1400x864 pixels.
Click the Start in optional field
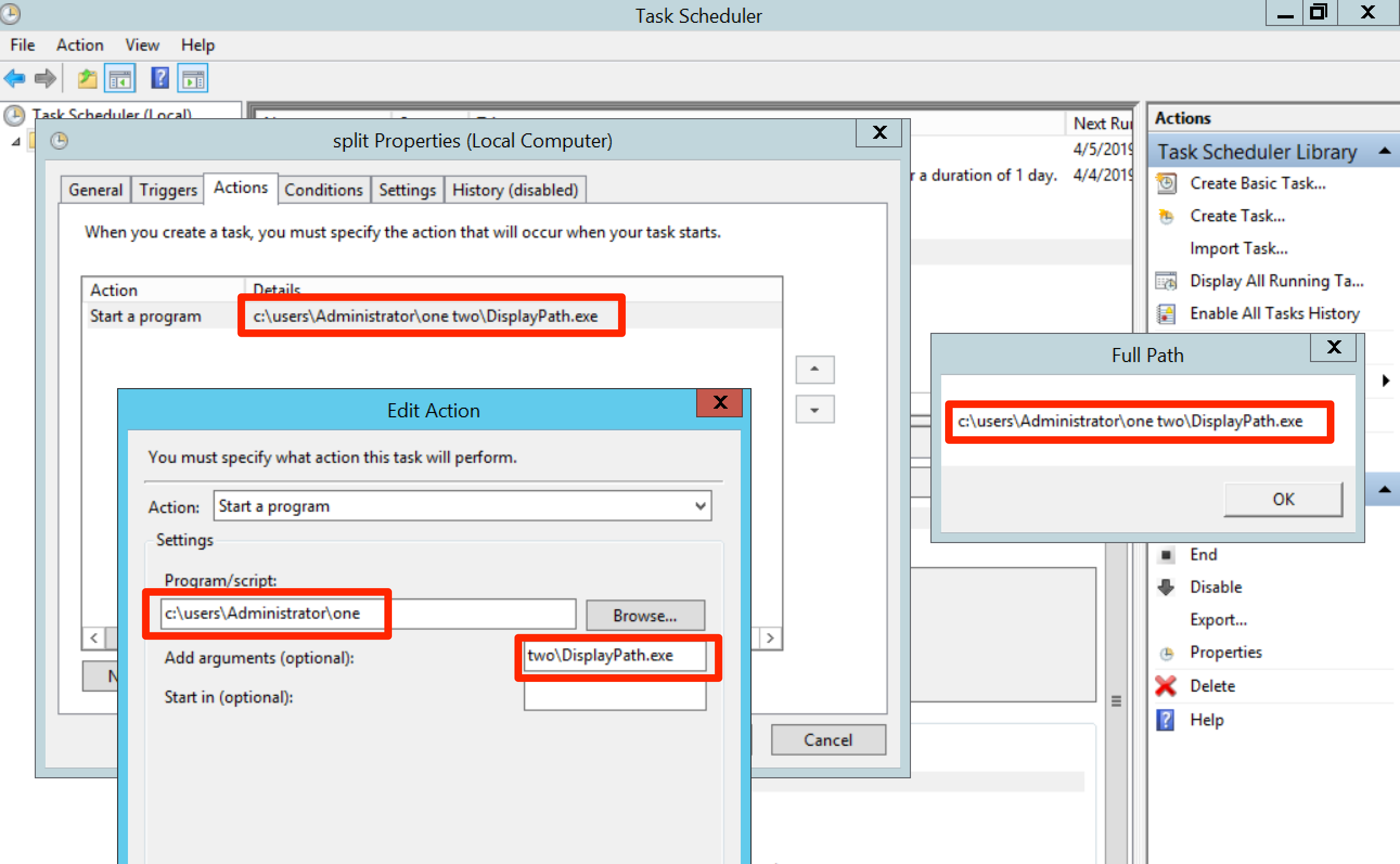pyautogui.click(x=614, y=697)
